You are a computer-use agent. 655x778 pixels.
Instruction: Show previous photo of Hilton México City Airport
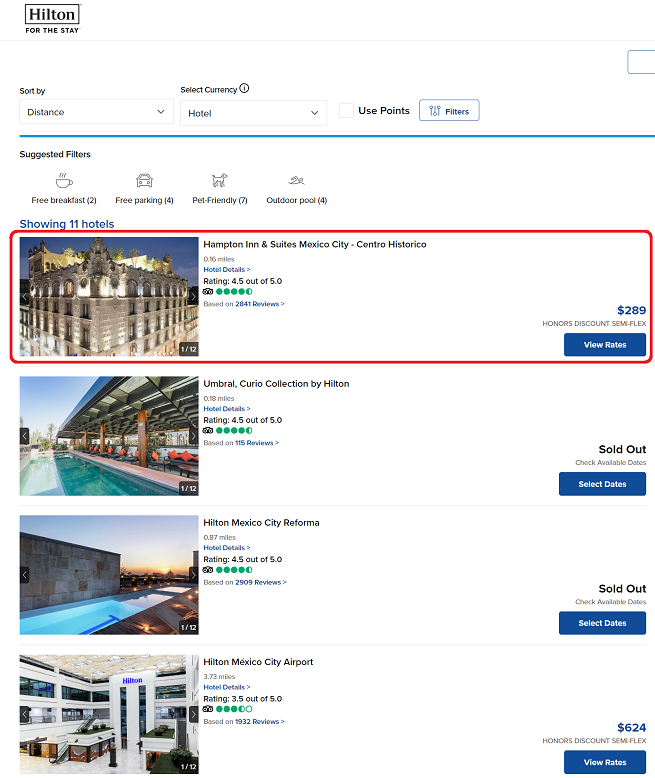coord(25,714)
